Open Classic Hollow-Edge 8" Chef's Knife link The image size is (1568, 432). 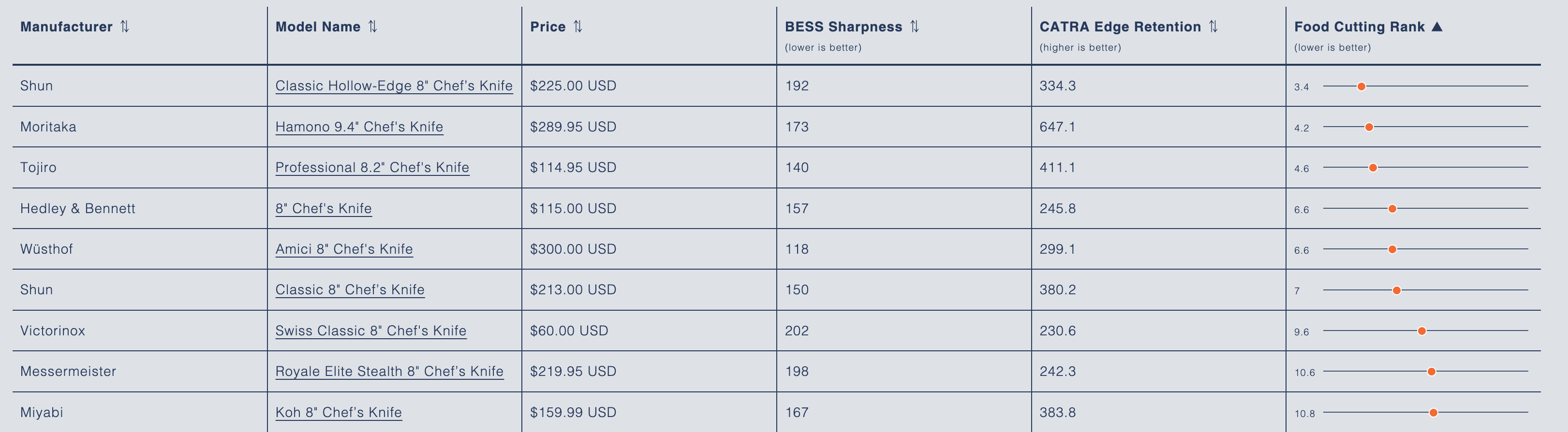click(394, 86)
